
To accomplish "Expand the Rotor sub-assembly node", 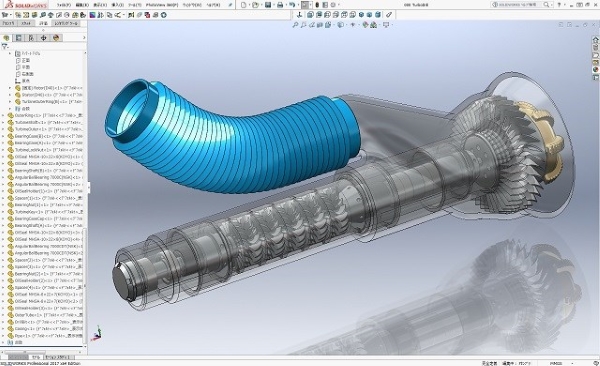I will 10,88.
